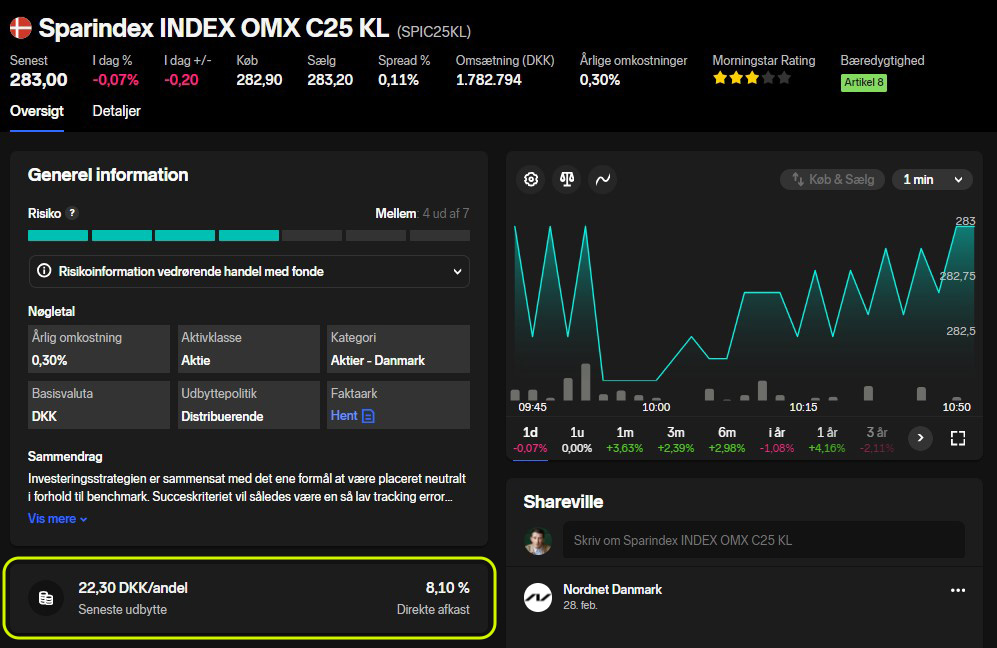The image size is (997, 648).
Task: Click risk help question mark icon
Action: (72, 213)
